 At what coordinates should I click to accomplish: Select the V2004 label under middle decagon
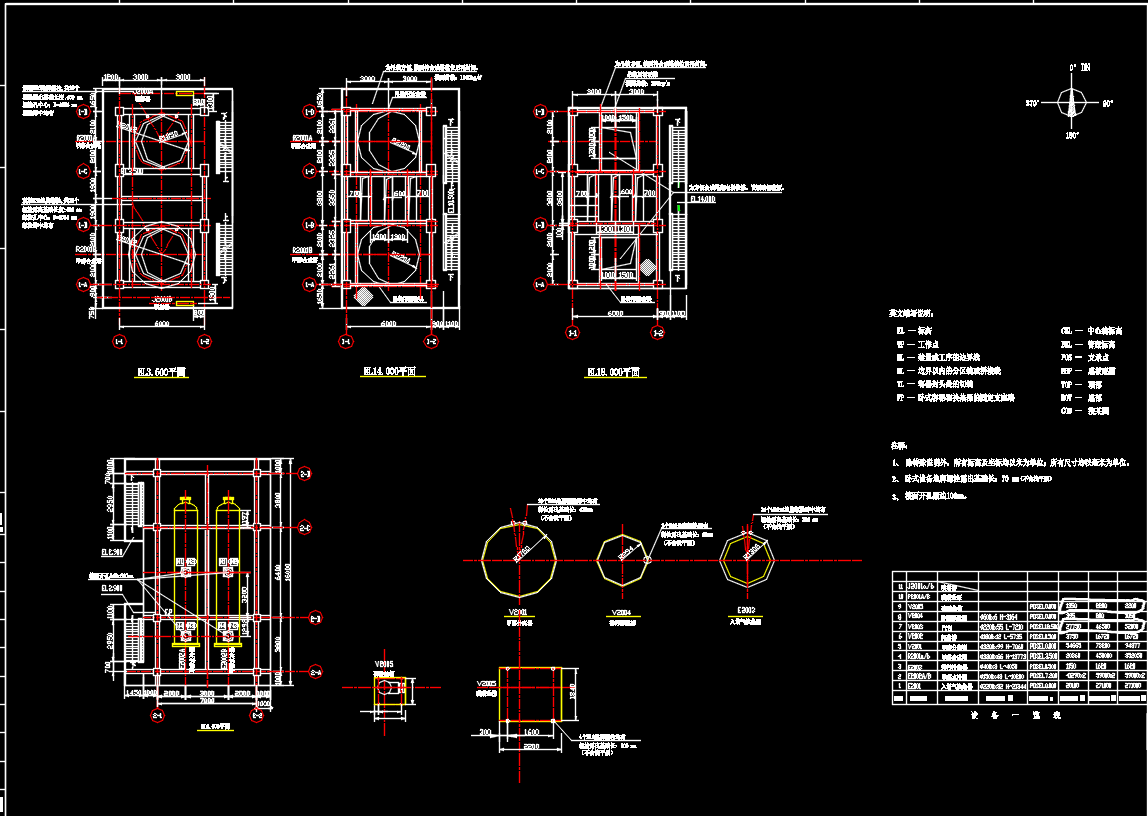click(623, 611)
